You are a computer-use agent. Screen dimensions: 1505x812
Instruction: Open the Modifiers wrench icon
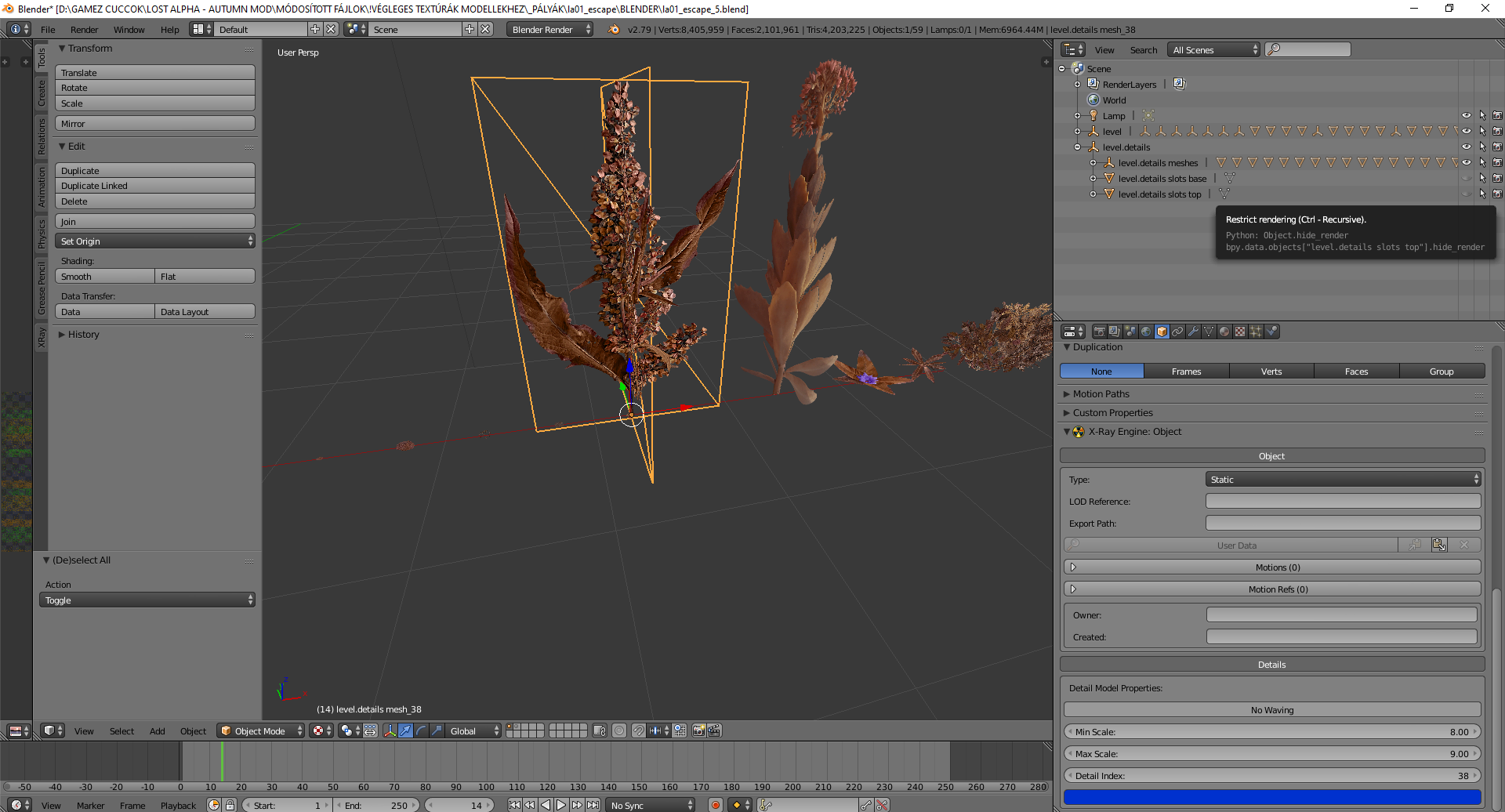tap(1193, 331)
